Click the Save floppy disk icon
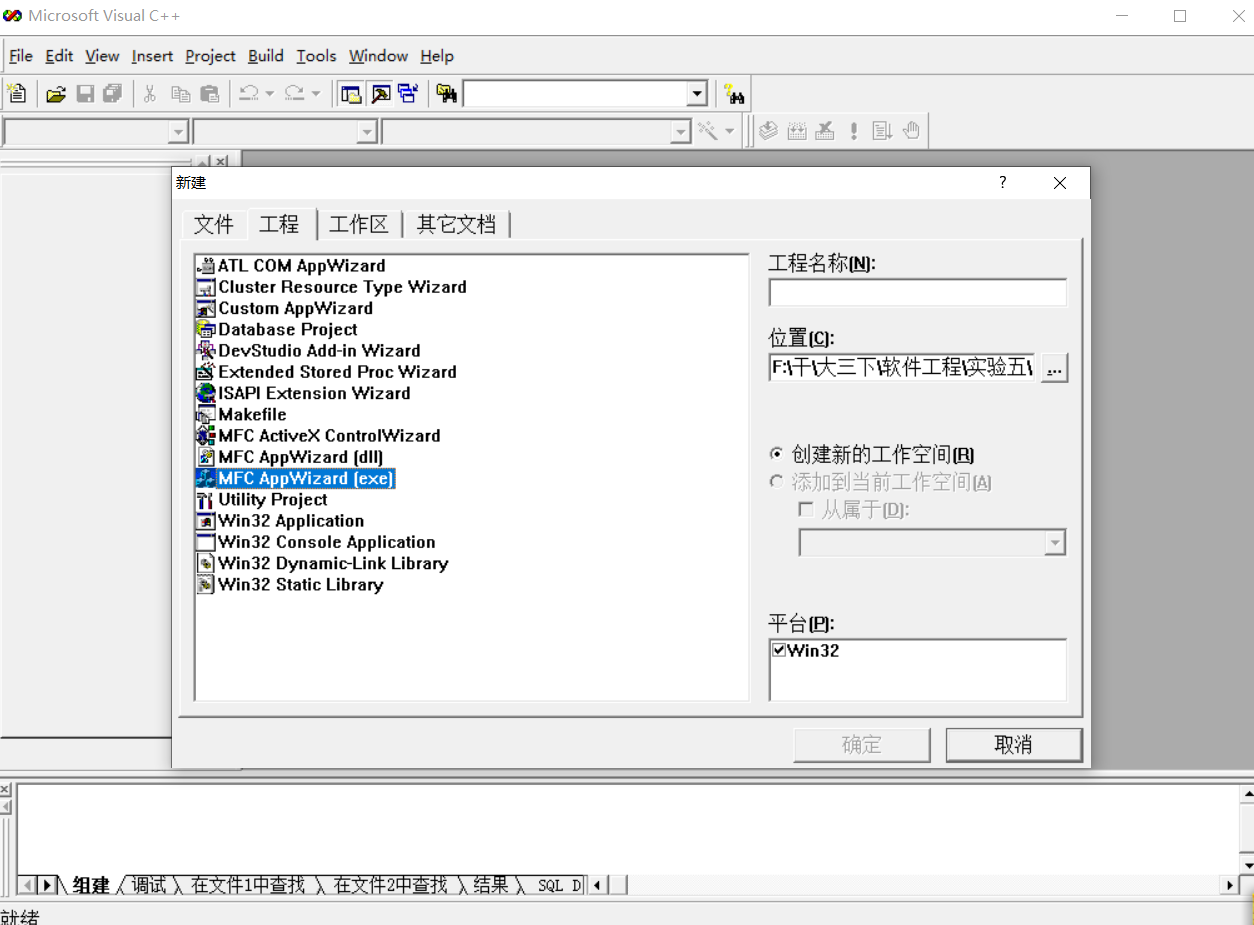This screenshot has width=1254, height=925. click(x=85, y=94)
